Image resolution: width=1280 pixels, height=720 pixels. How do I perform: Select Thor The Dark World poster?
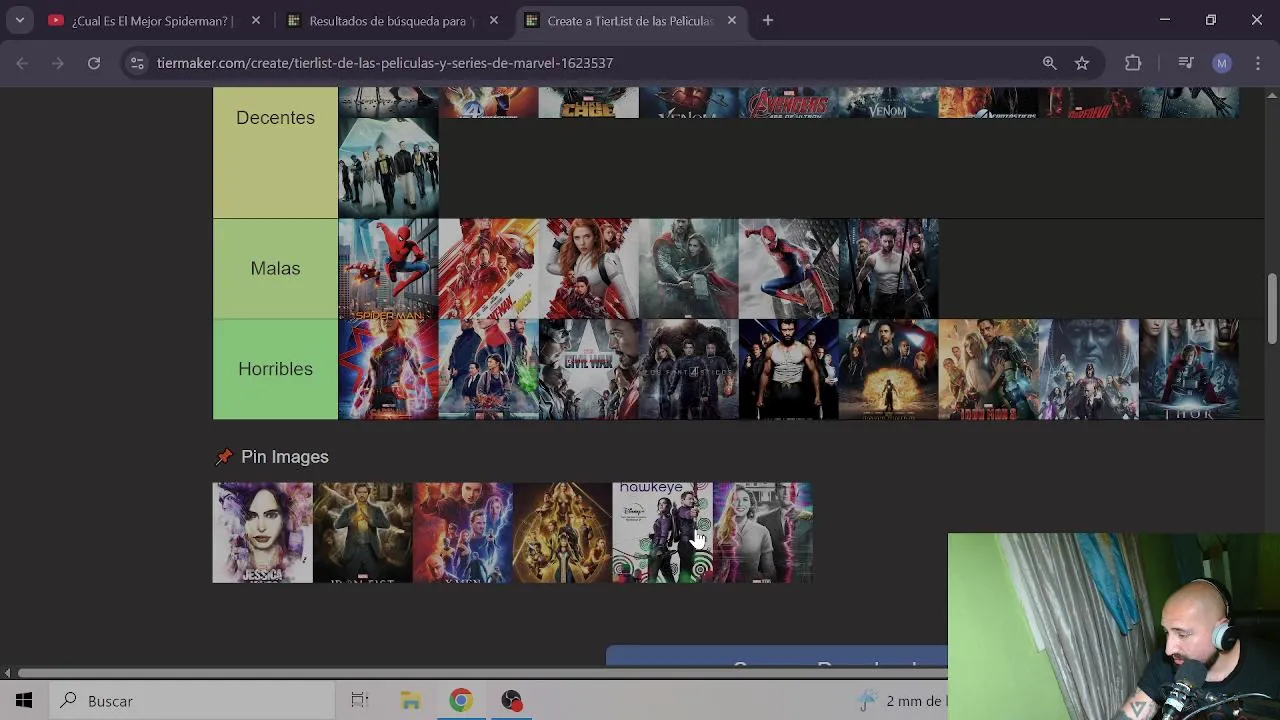688,269
